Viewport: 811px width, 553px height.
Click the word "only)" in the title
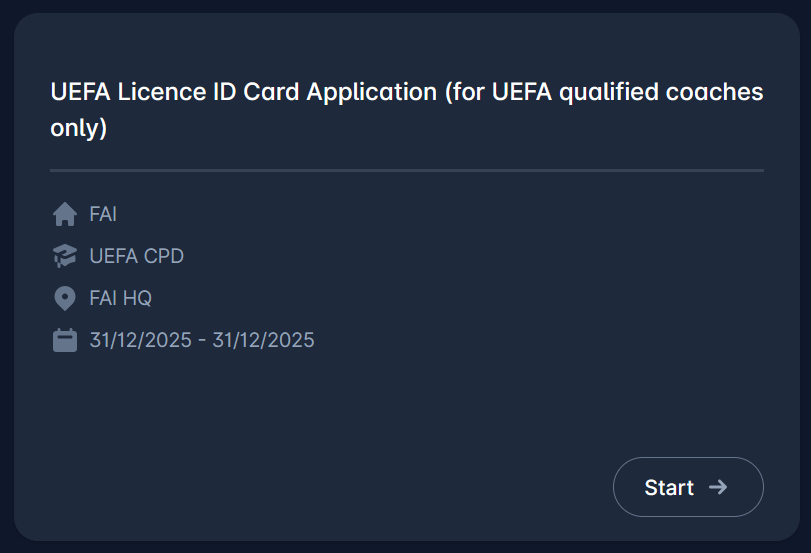[x=79, y=129]
